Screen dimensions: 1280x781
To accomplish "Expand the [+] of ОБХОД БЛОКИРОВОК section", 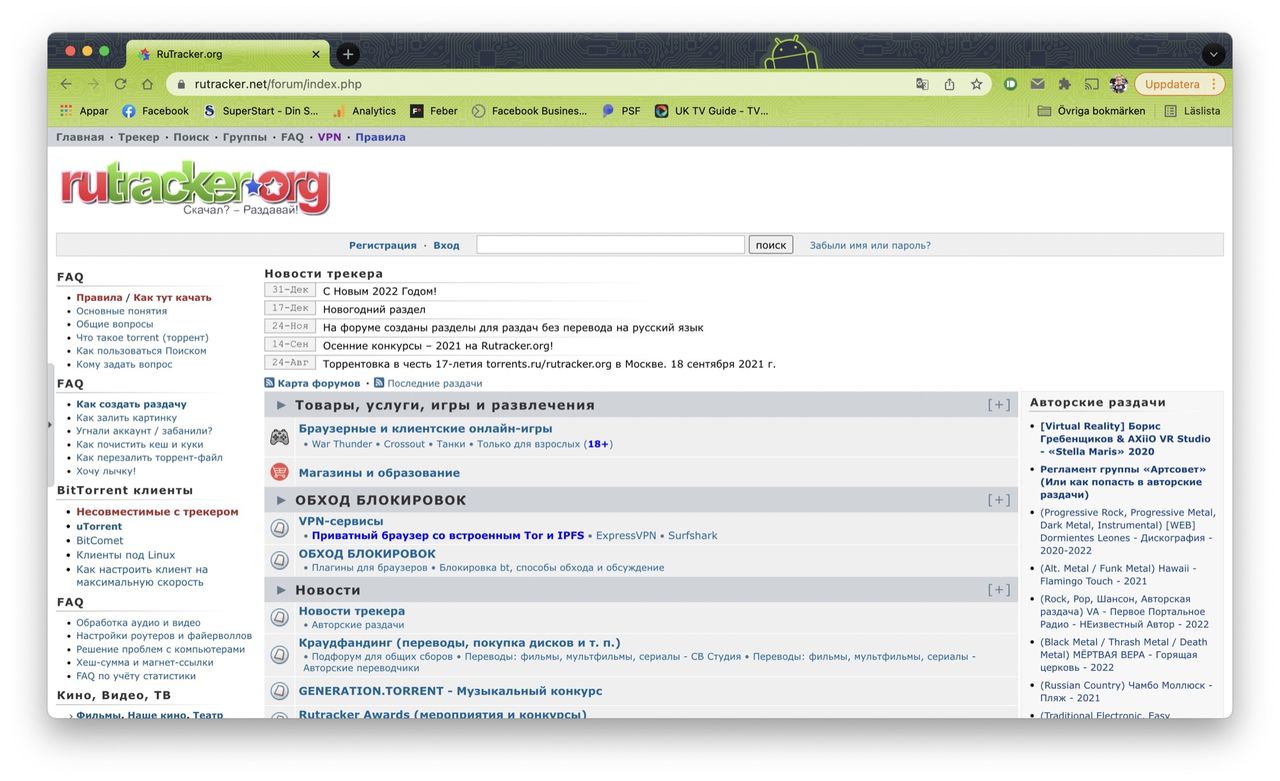I will (x=998, y=500).
